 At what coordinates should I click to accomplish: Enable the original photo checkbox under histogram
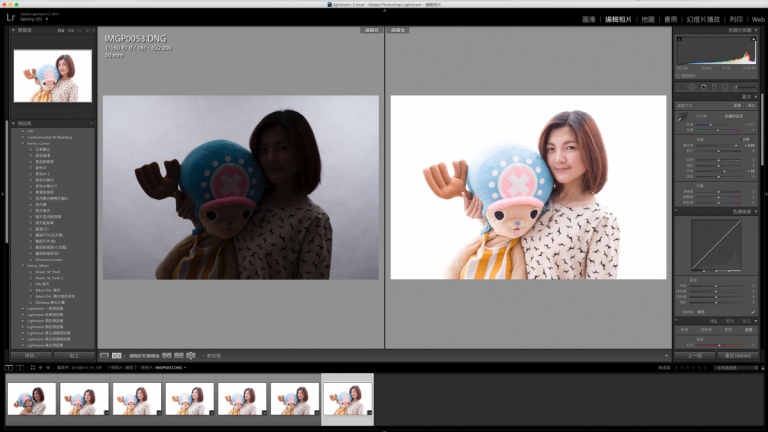tap(679, 75)
